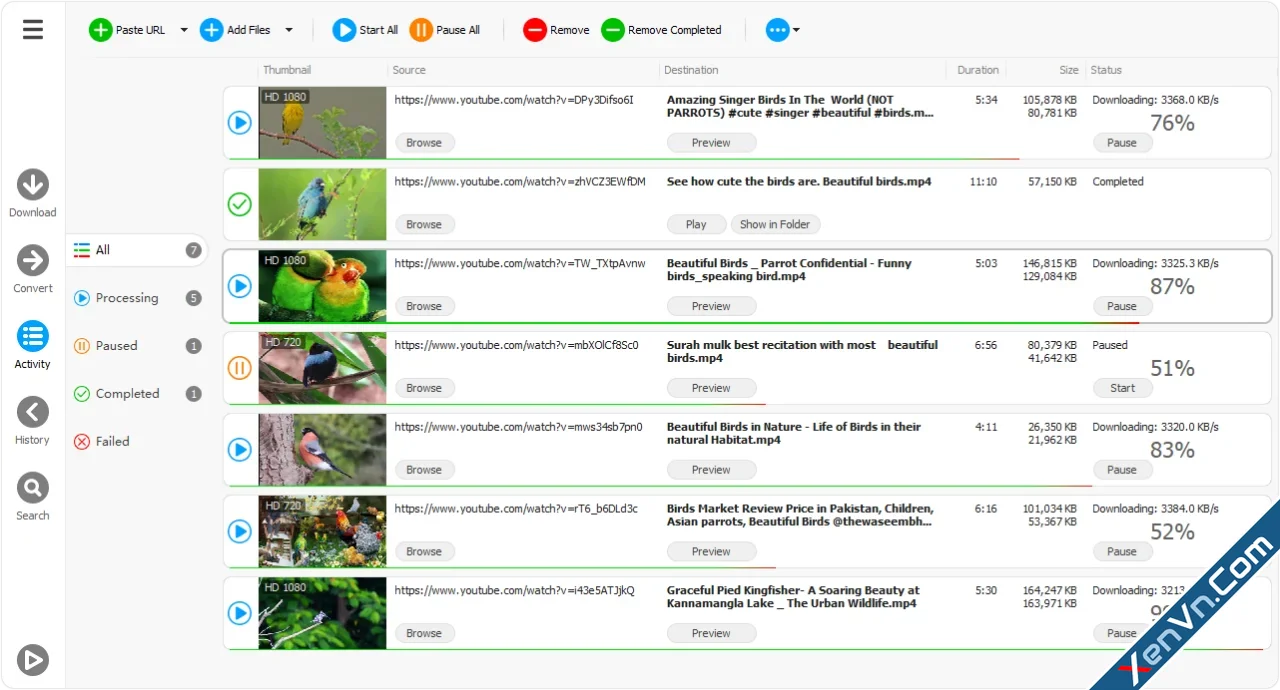Select the Completed filter
The image size is (1280, 690).
[x=137, y=394]
